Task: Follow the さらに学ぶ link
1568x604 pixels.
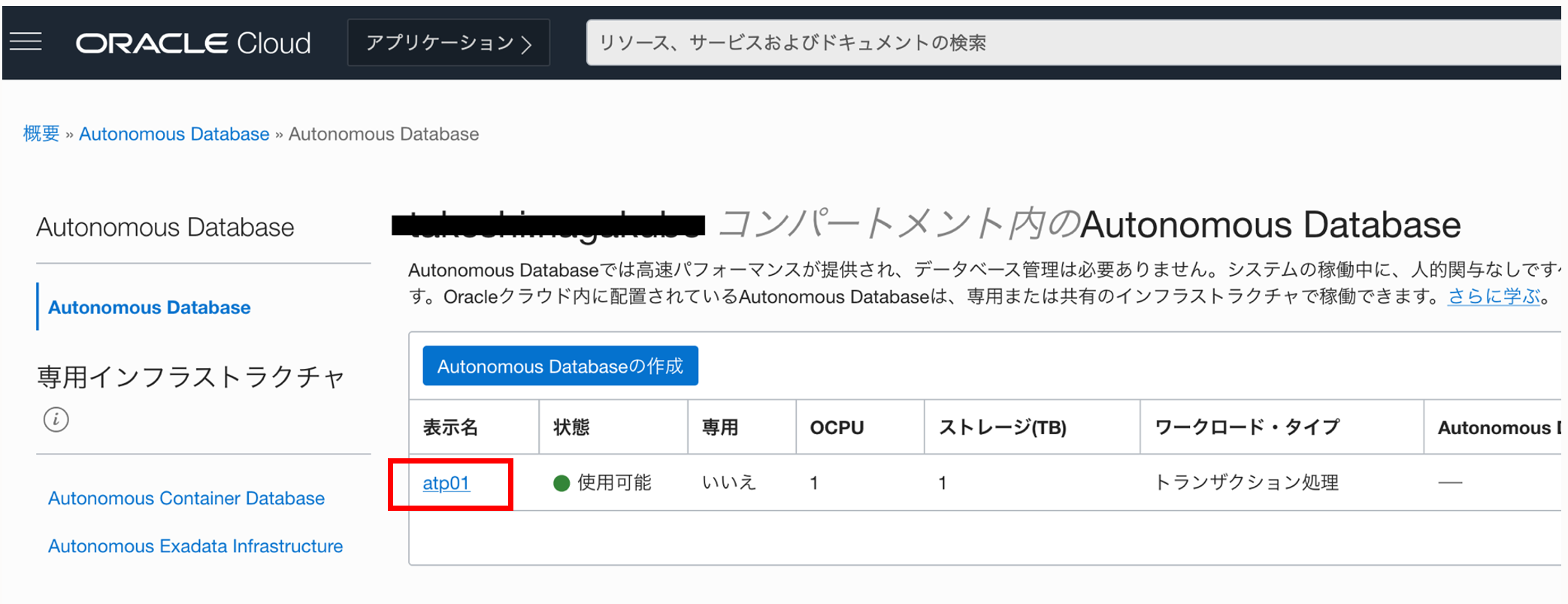Action: pyautogui.click(x=1494, y=297)
